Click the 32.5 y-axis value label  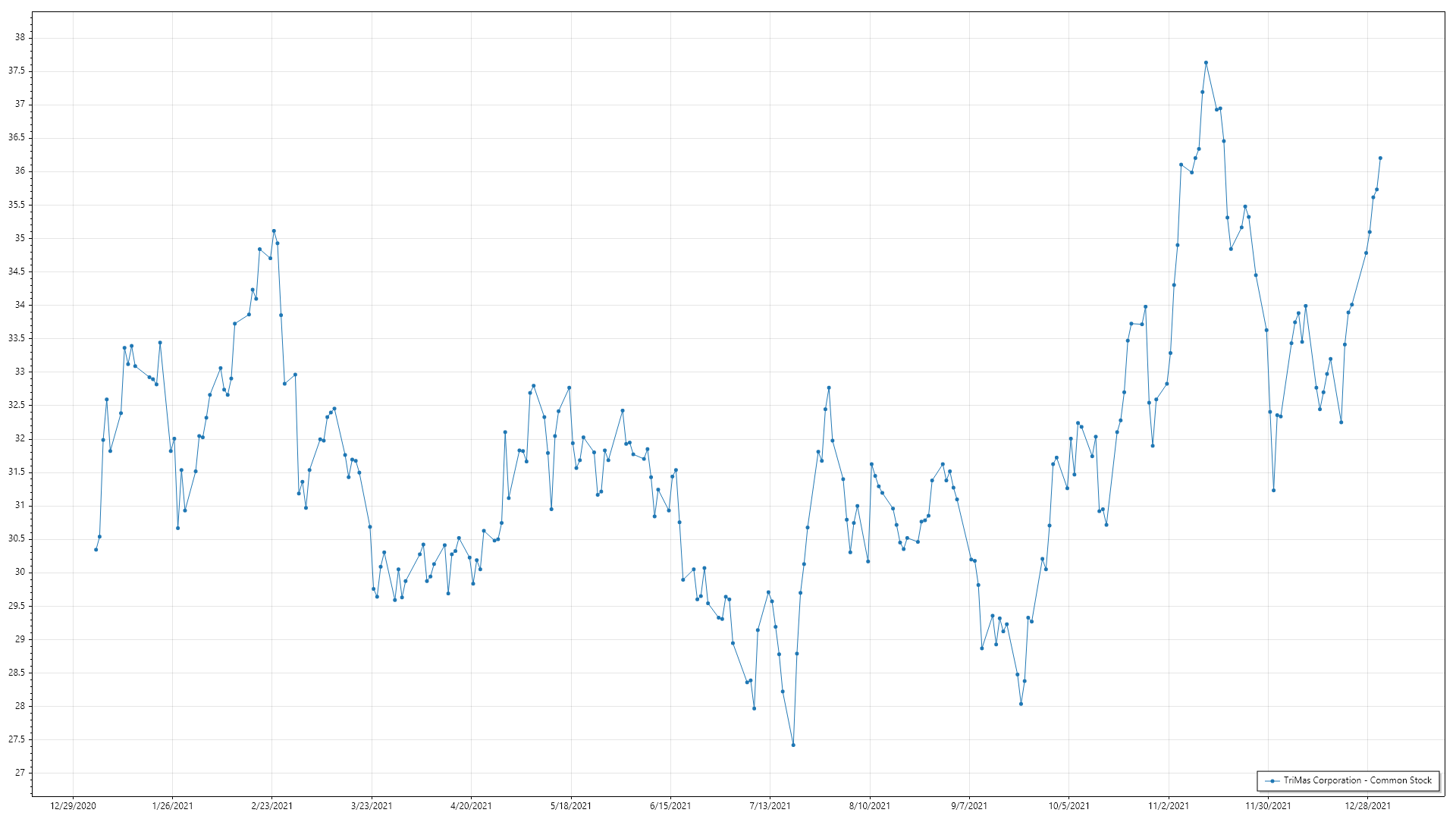pos(17,405)
